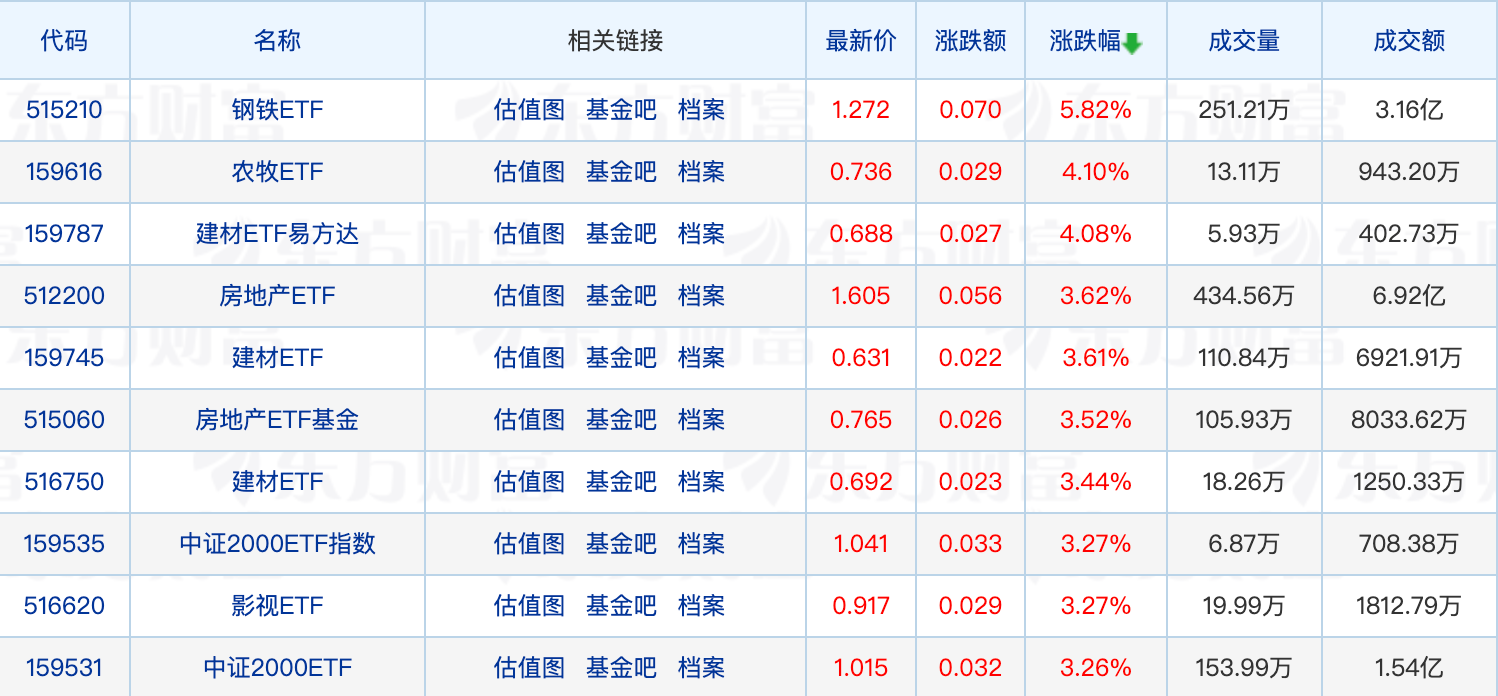Open the 房地产ETF基金 name link
The image size is (1498, 696).
pos(277,420)
